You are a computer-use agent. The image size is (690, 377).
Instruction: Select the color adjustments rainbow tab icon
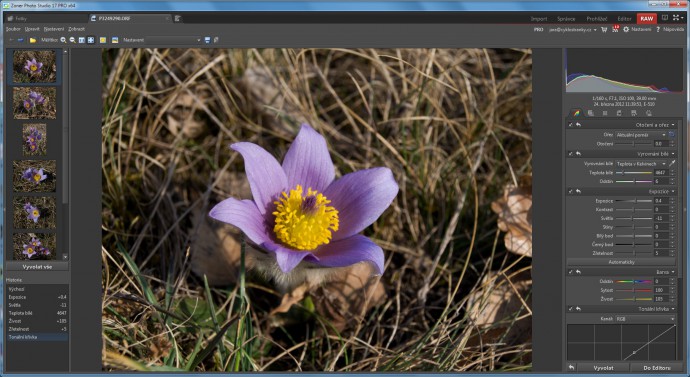click(x=576, y=113)
